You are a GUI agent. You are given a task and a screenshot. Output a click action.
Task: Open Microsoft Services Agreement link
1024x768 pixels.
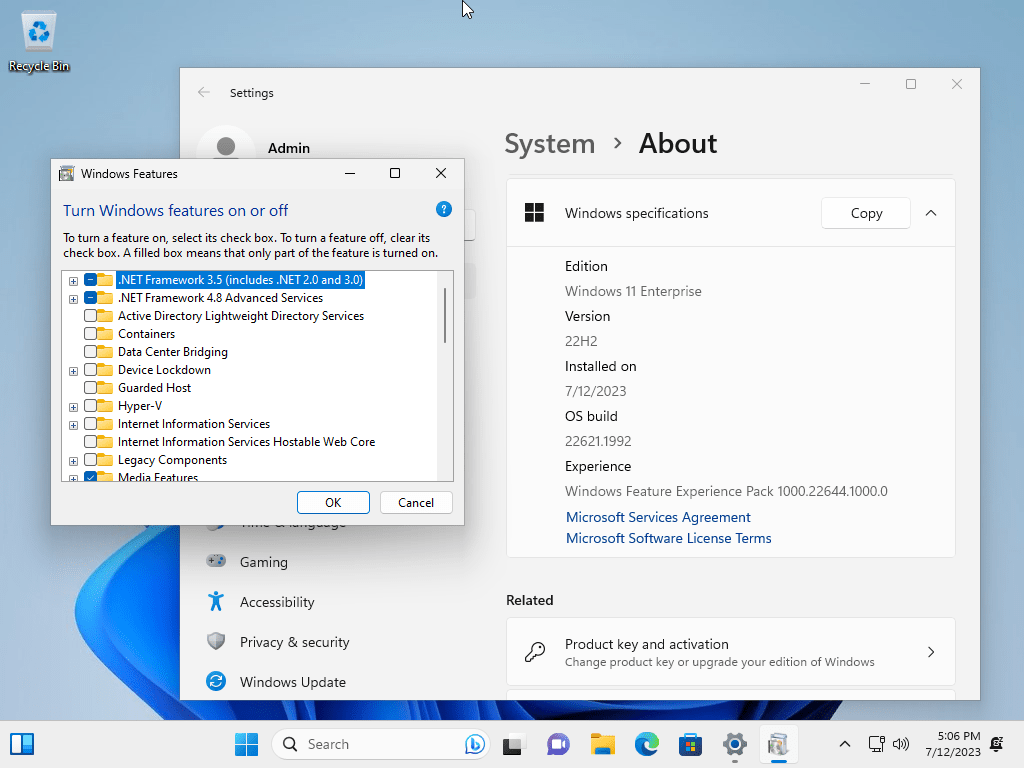pos(658,517)
